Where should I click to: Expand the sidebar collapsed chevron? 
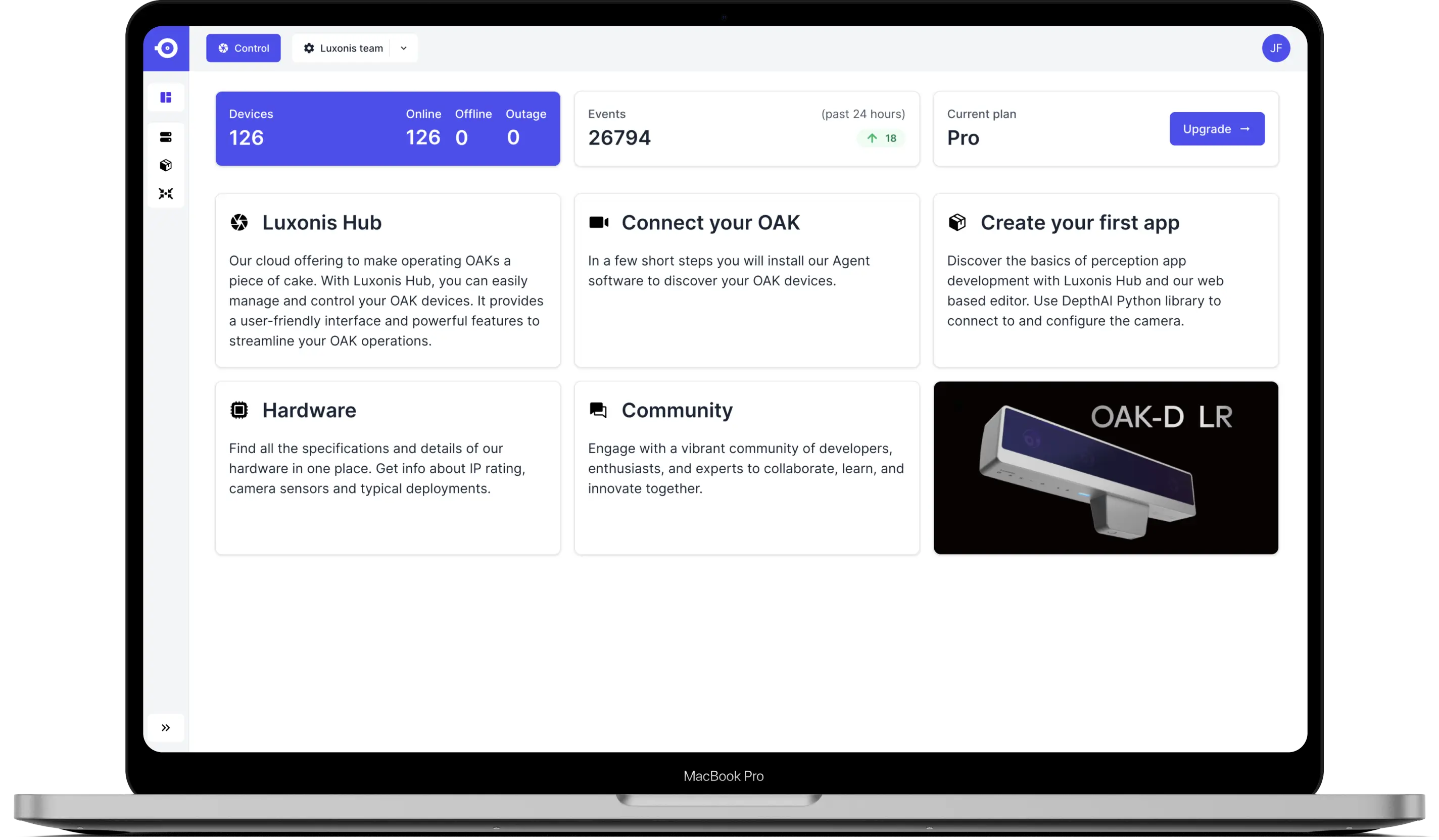click(x=166, y=727)
